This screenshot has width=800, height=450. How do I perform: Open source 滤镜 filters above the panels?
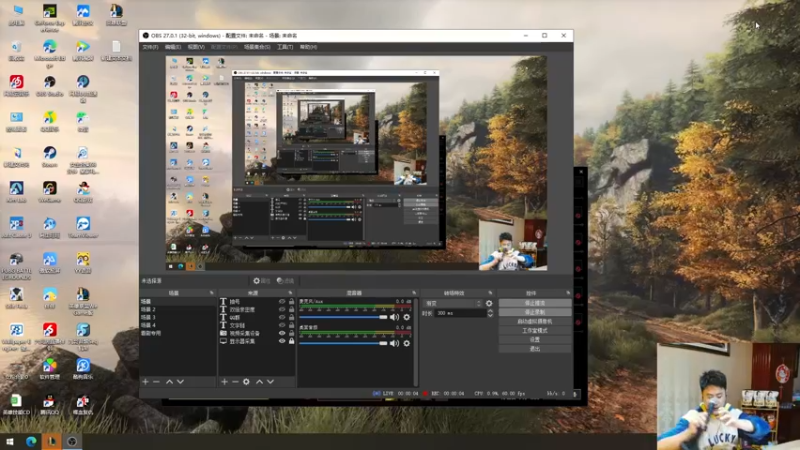[x=286, y=281]
